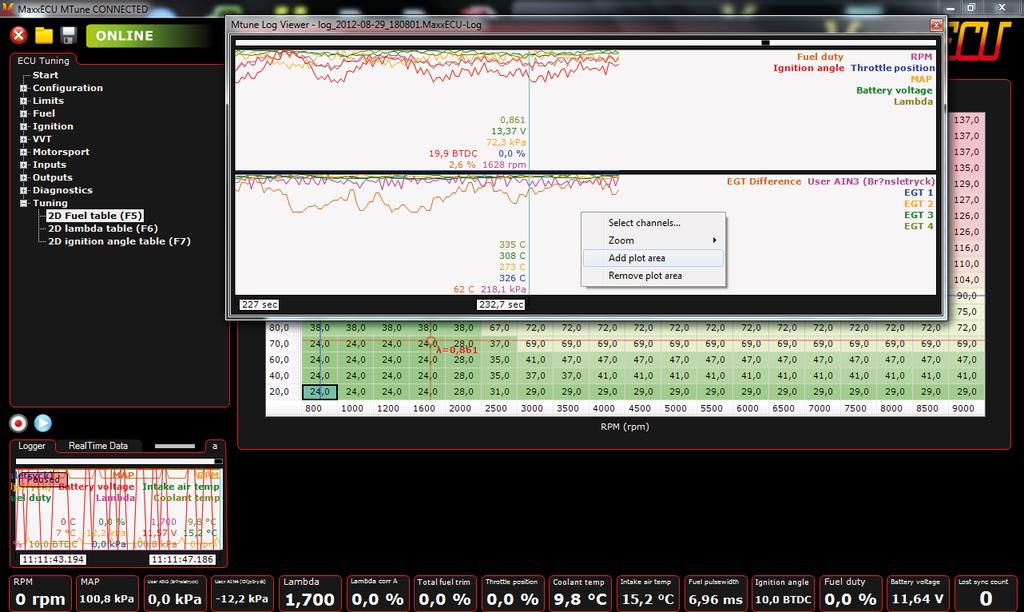Click the Ignition angle legend label
1024x612 pixels.
pos(808,68)
